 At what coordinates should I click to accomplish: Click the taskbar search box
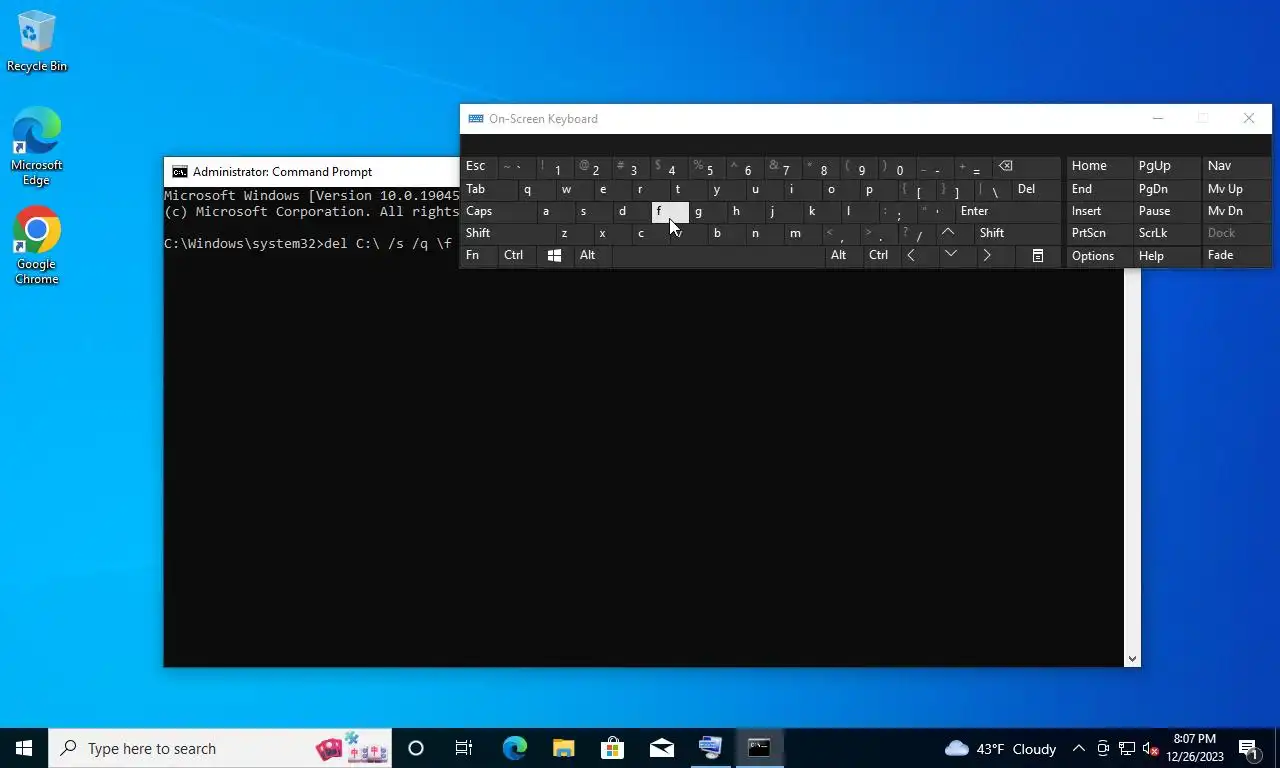tap(220, 748)
